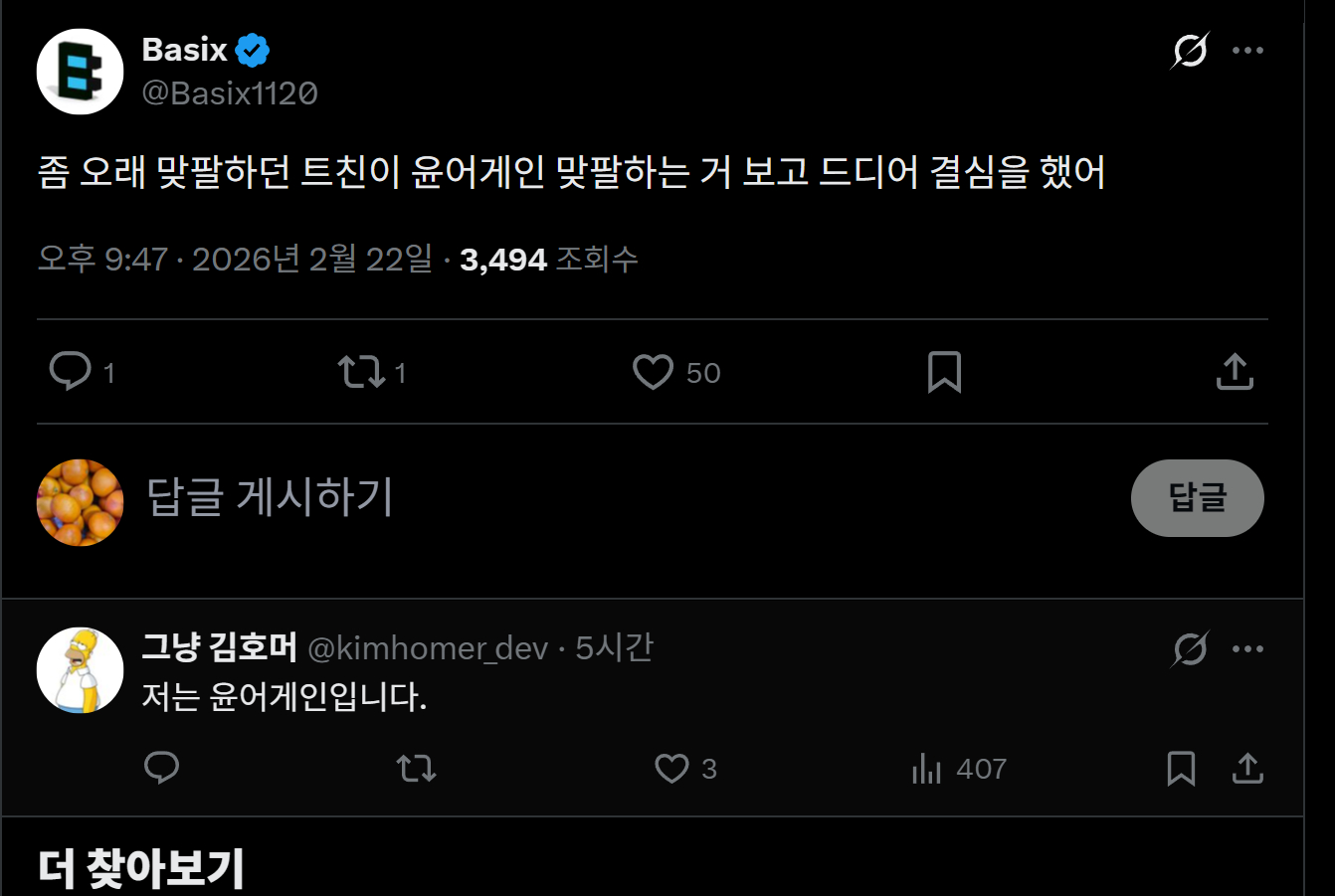Click the 답글 submit button

tap(1197, 497)
